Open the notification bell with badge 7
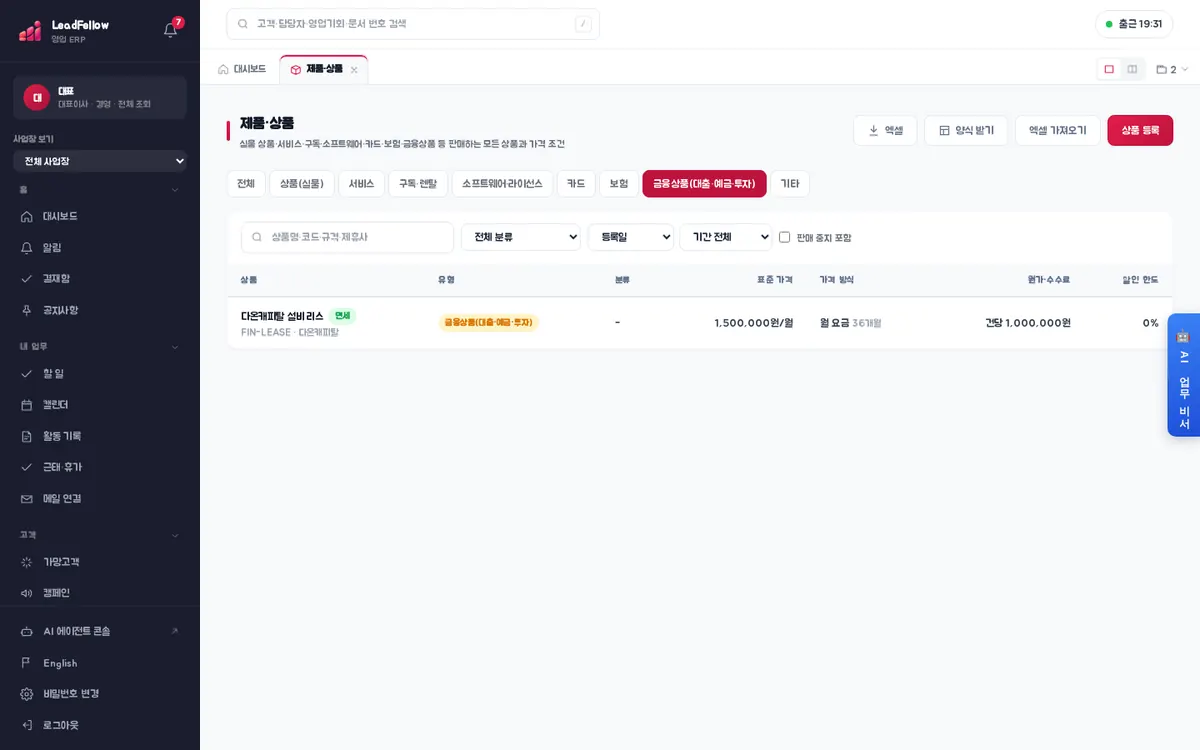This screenshot has height=750, width=1200. coord(171,29)
